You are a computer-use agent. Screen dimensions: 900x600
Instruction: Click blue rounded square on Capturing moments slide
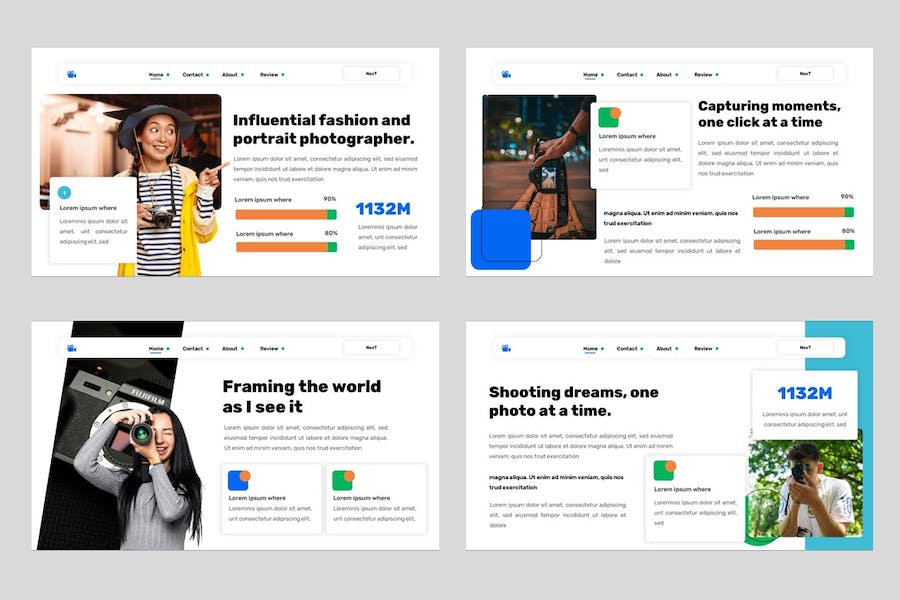tap(500, 240)
